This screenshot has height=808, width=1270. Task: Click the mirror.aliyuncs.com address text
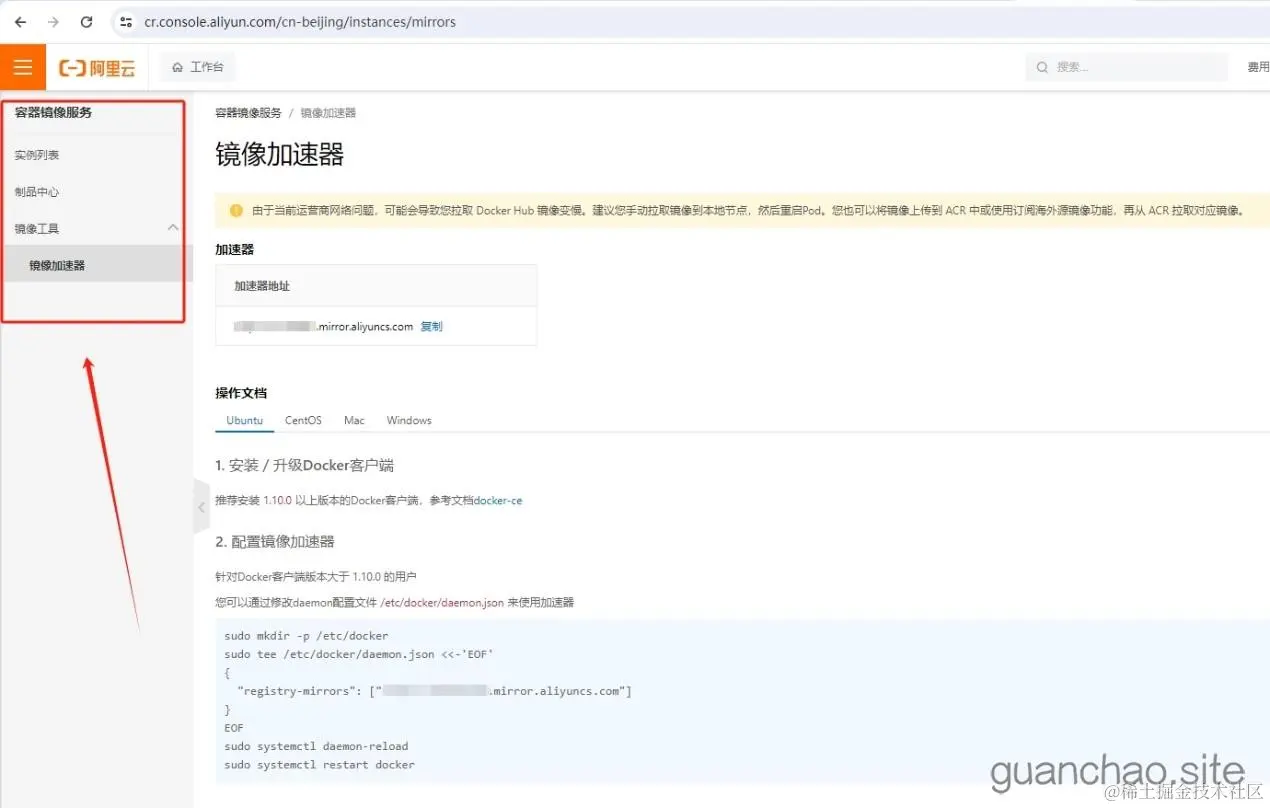[364, 326]
